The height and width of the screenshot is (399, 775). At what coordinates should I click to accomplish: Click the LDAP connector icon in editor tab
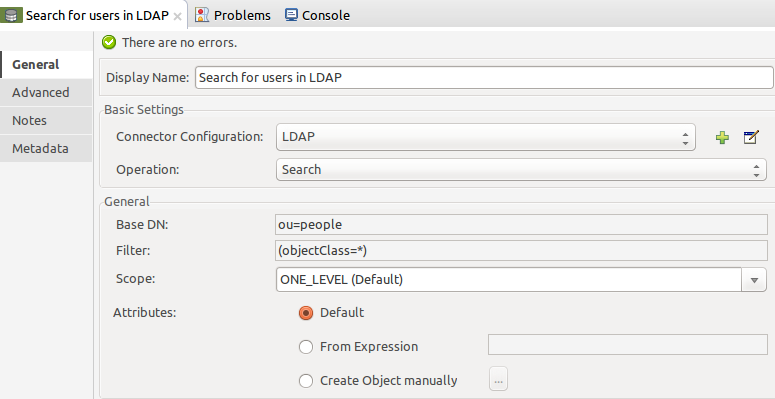pos(11,15)
